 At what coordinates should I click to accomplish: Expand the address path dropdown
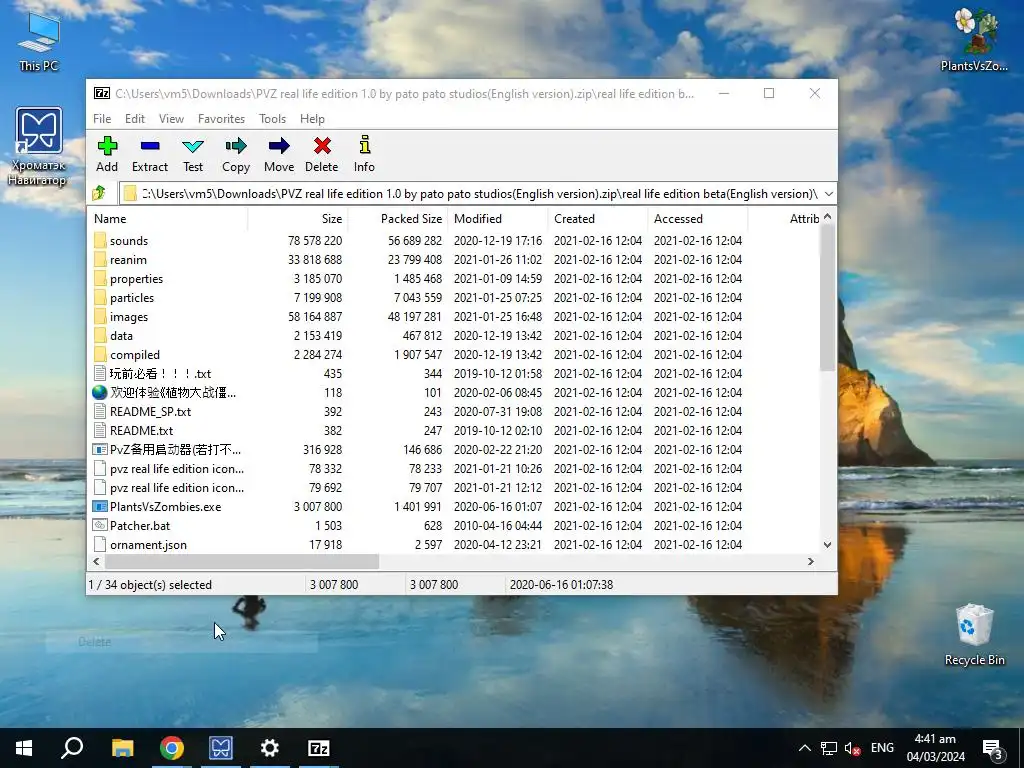click(x=829, y=193)
